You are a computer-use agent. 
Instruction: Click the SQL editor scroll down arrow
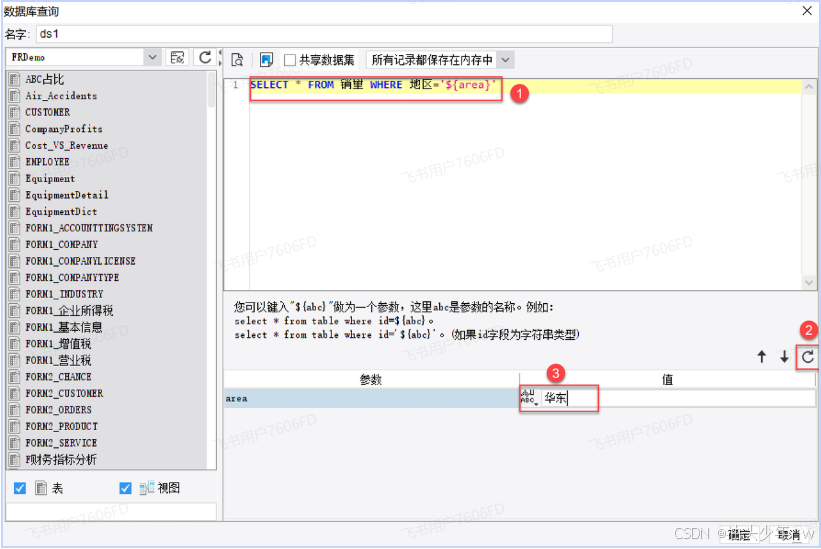click(809, 283)
